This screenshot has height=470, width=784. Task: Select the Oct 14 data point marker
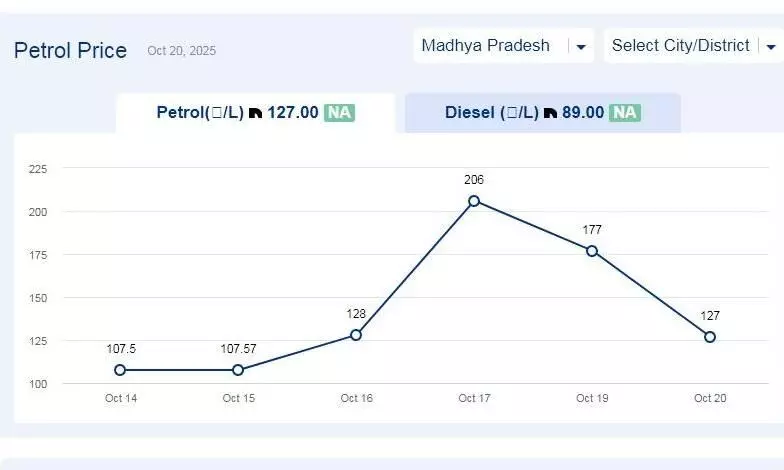120,370
